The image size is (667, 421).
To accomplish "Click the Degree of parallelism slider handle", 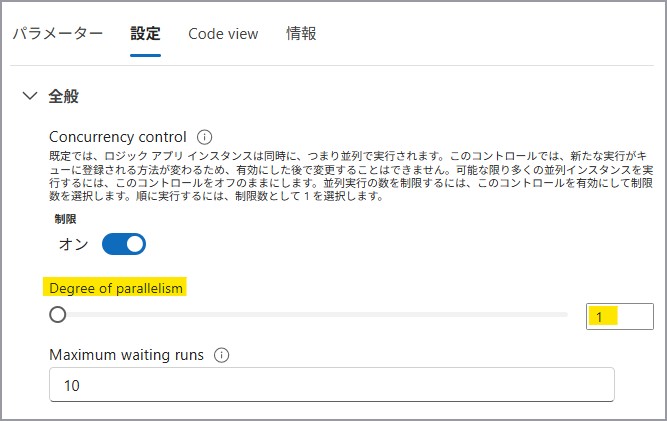I will (x=58, y=315).
